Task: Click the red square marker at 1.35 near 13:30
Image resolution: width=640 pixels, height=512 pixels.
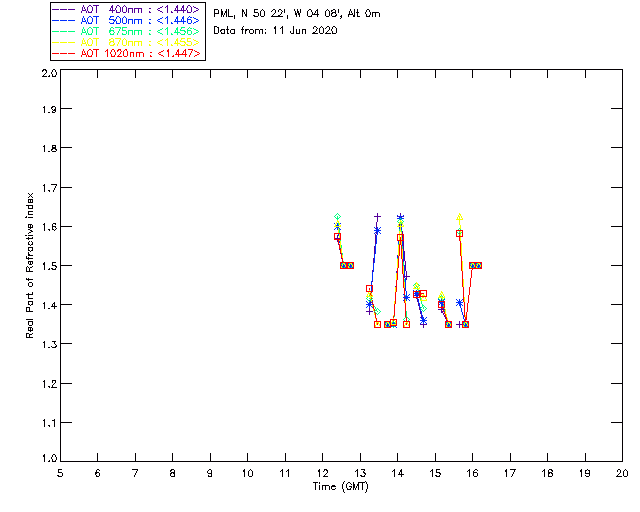Action: tap(378, 325)
